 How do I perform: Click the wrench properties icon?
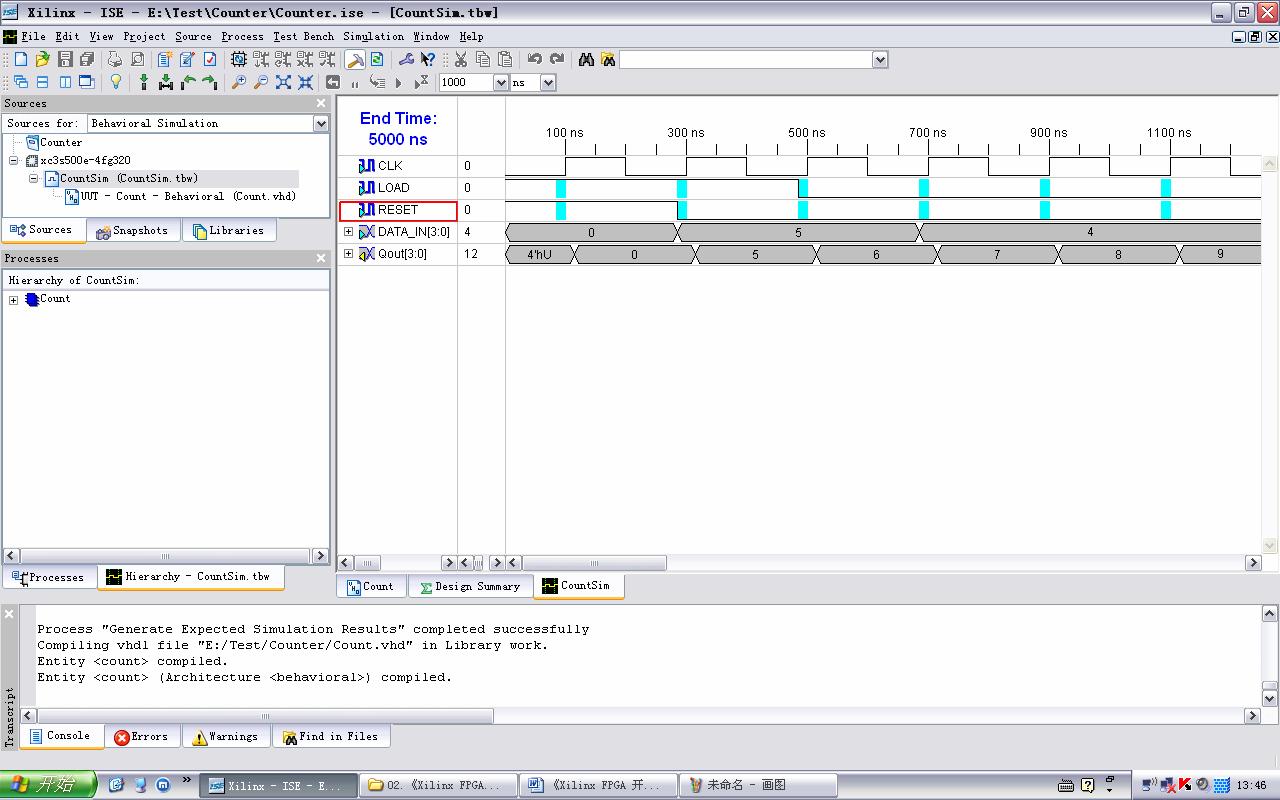pos(406,60)
